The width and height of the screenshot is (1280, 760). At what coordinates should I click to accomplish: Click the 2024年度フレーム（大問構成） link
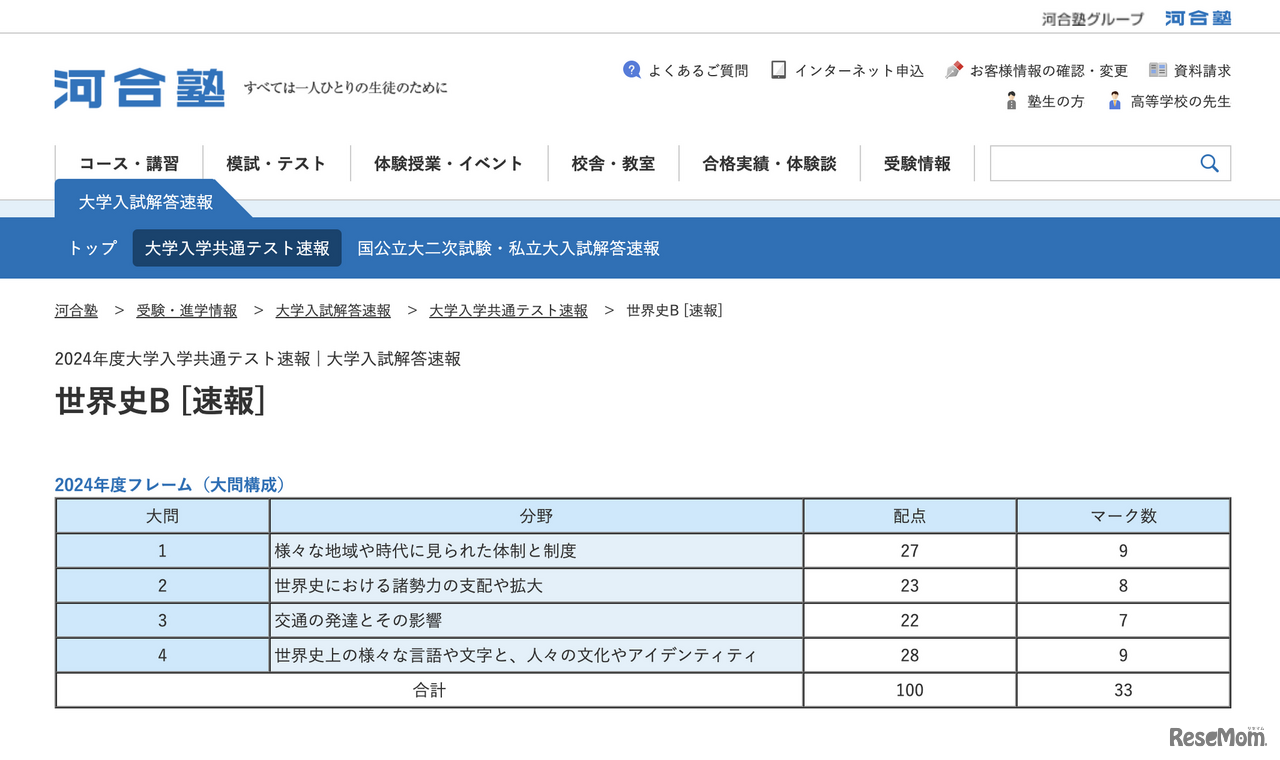coord(170,484)
